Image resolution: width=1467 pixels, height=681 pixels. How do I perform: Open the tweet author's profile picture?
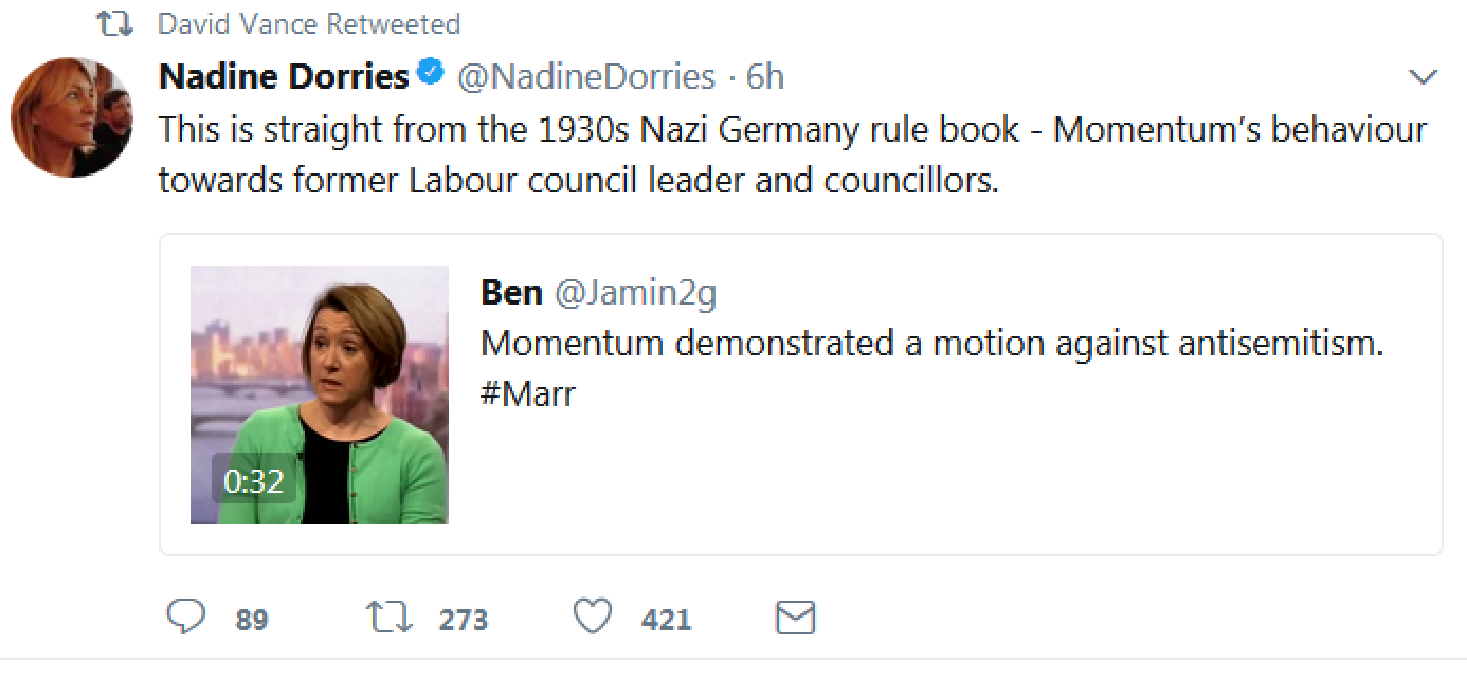click(72, 118)
